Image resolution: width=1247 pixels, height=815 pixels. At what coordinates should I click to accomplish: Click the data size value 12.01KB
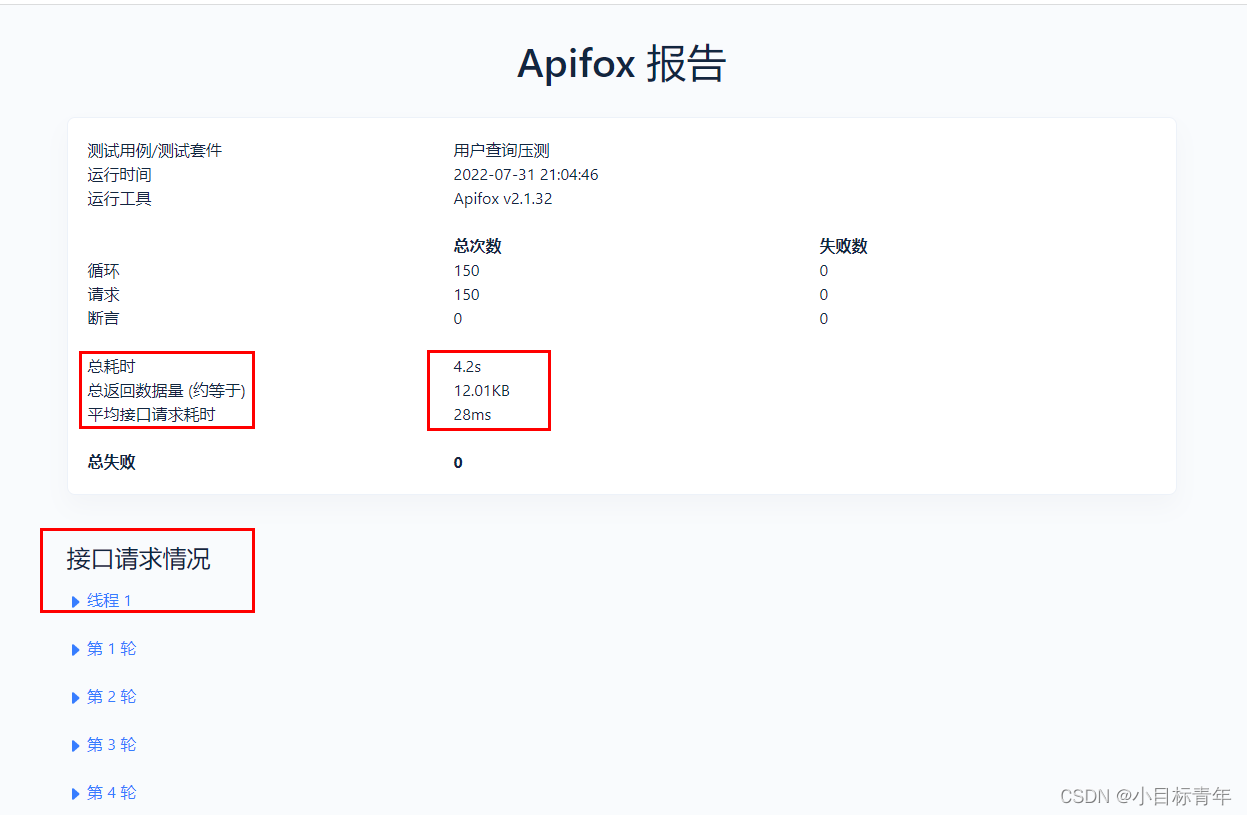482,391
